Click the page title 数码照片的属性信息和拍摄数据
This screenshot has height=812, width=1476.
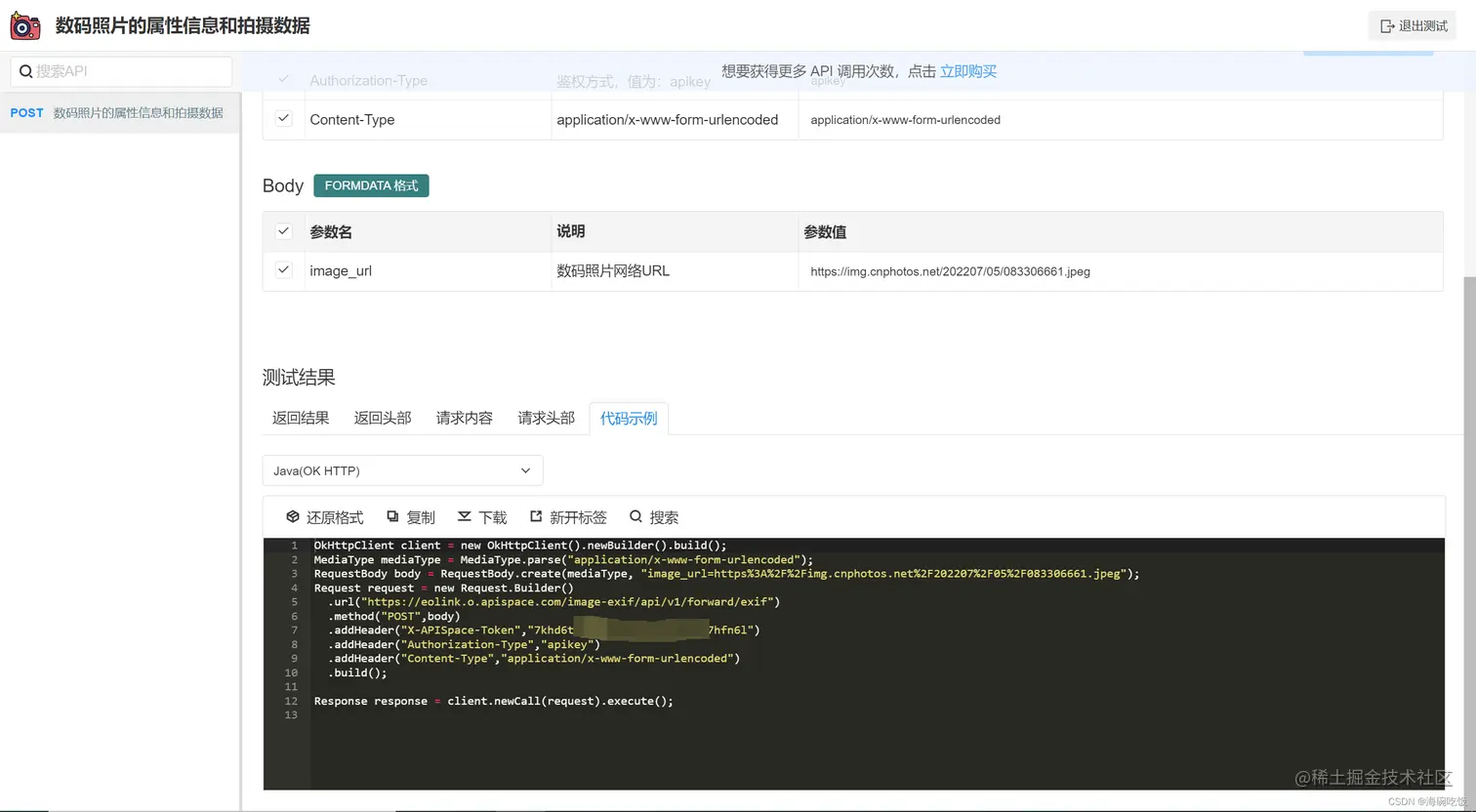point(183,26)
